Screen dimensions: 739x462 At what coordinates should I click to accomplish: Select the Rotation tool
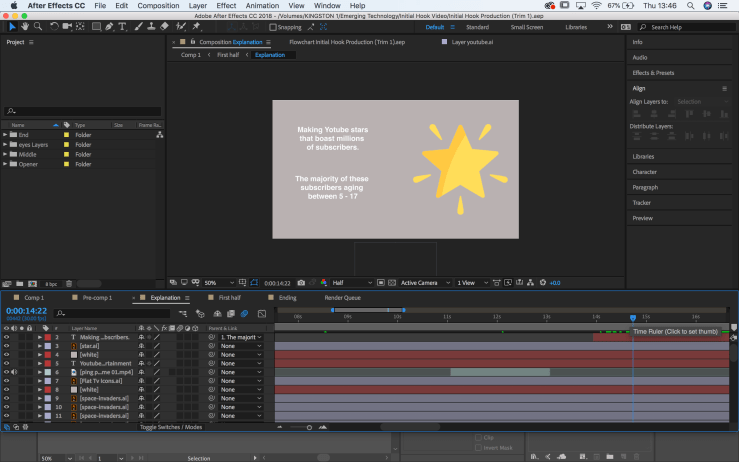(54, 27)
